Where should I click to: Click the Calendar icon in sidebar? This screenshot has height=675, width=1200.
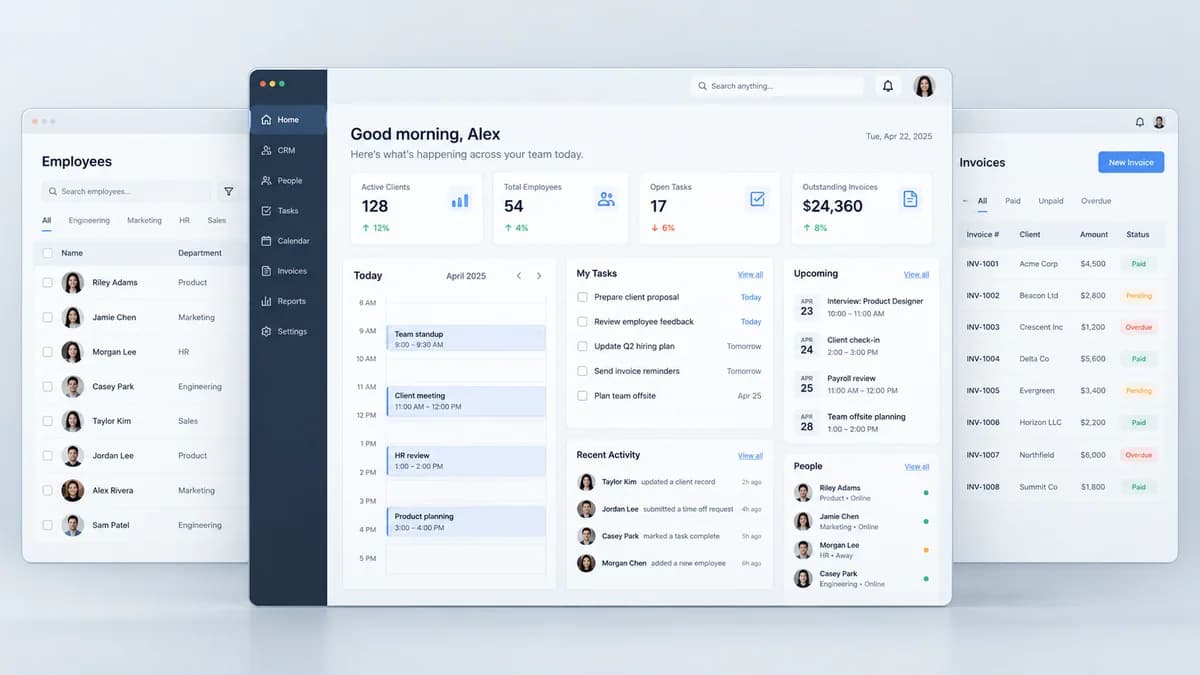tap(266, 241)
